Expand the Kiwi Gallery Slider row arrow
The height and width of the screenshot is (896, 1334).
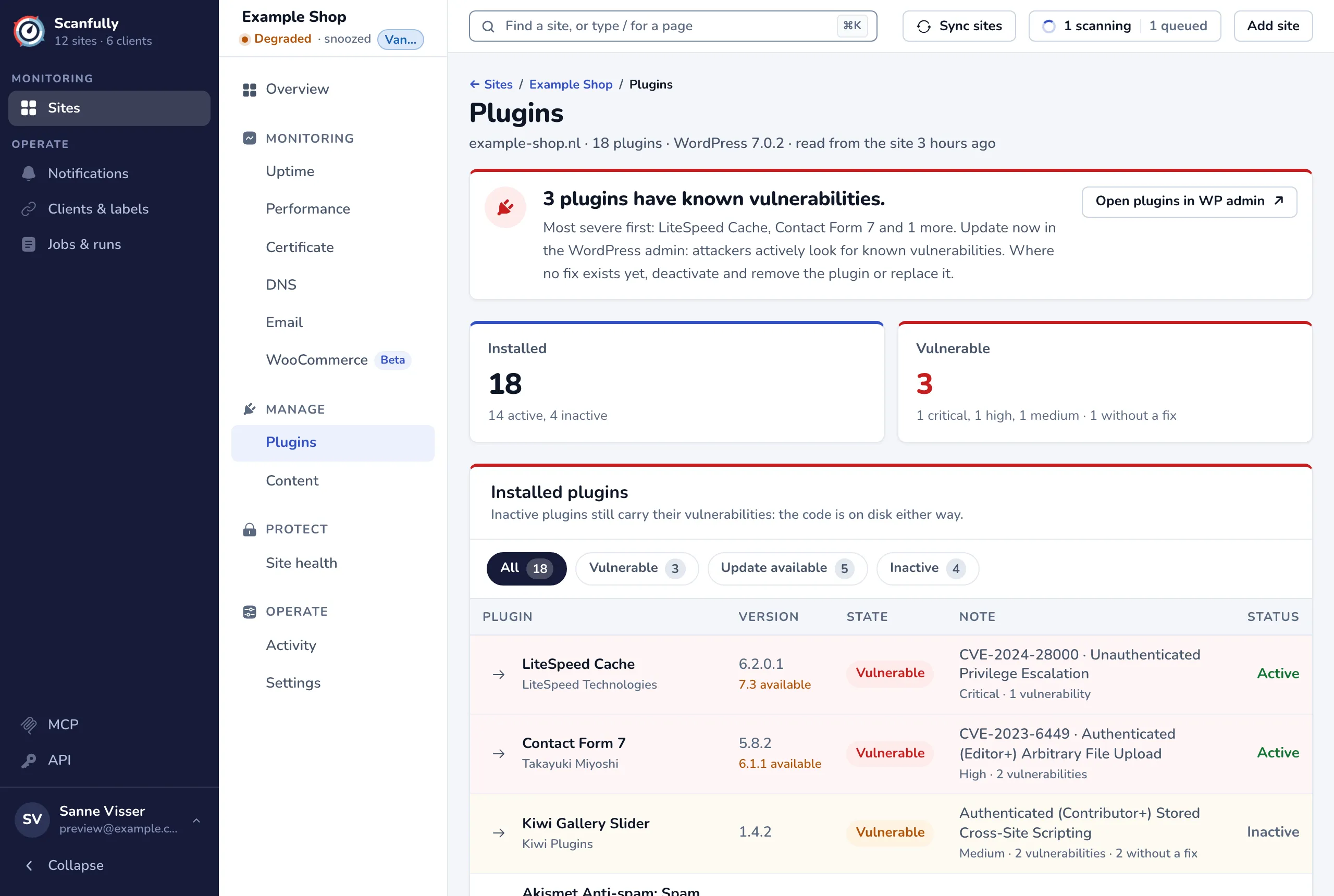pyautogui.click(x=498, y=833)
